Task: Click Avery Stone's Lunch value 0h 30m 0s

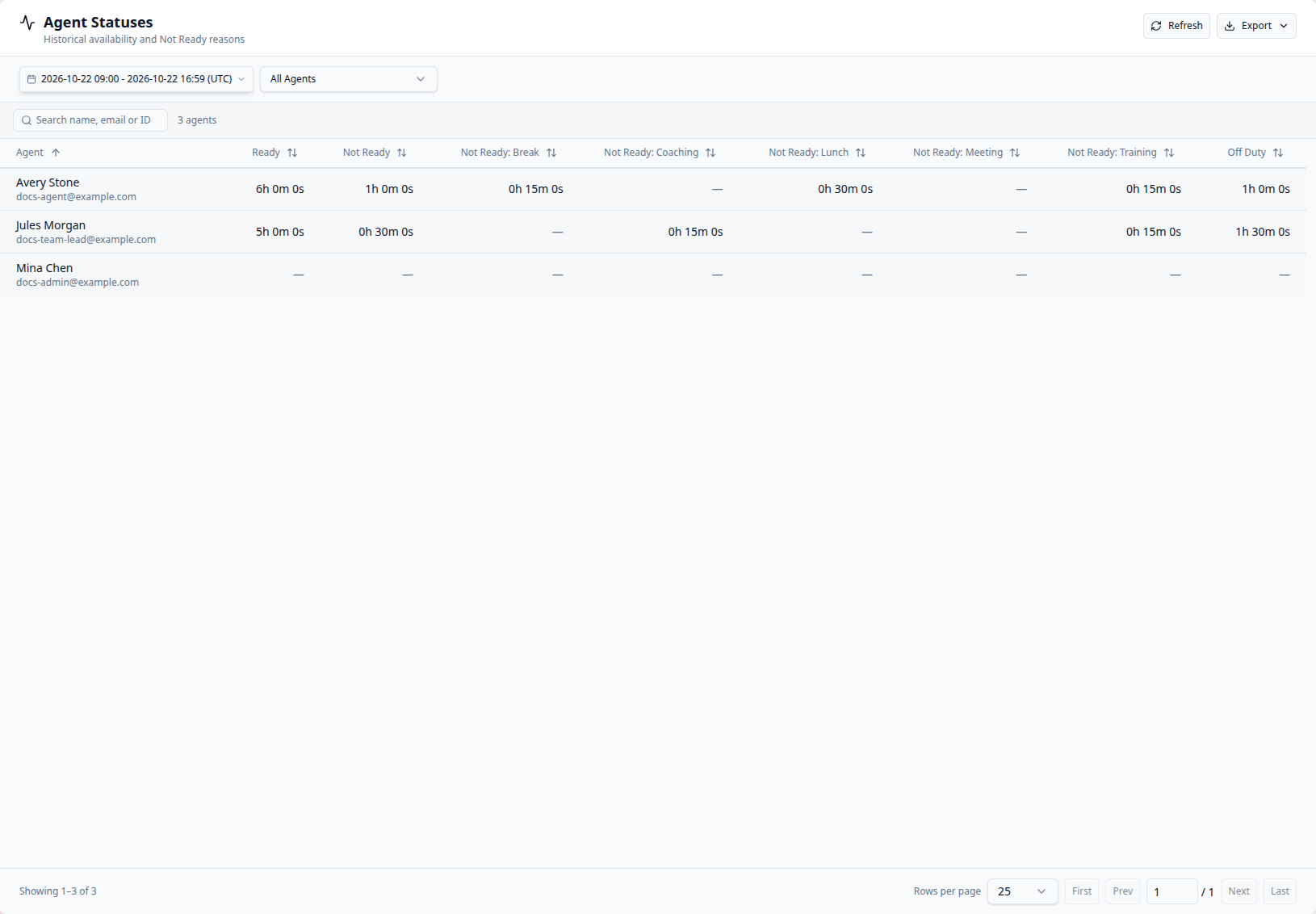Action: coord(845,189)
